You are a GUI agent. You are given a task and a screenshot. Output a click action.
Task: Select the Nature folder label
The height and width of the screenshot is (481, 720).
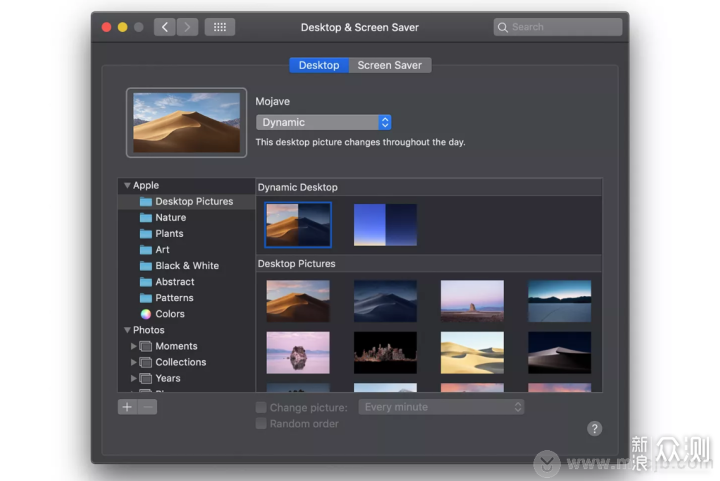click(x=171, y=218)
